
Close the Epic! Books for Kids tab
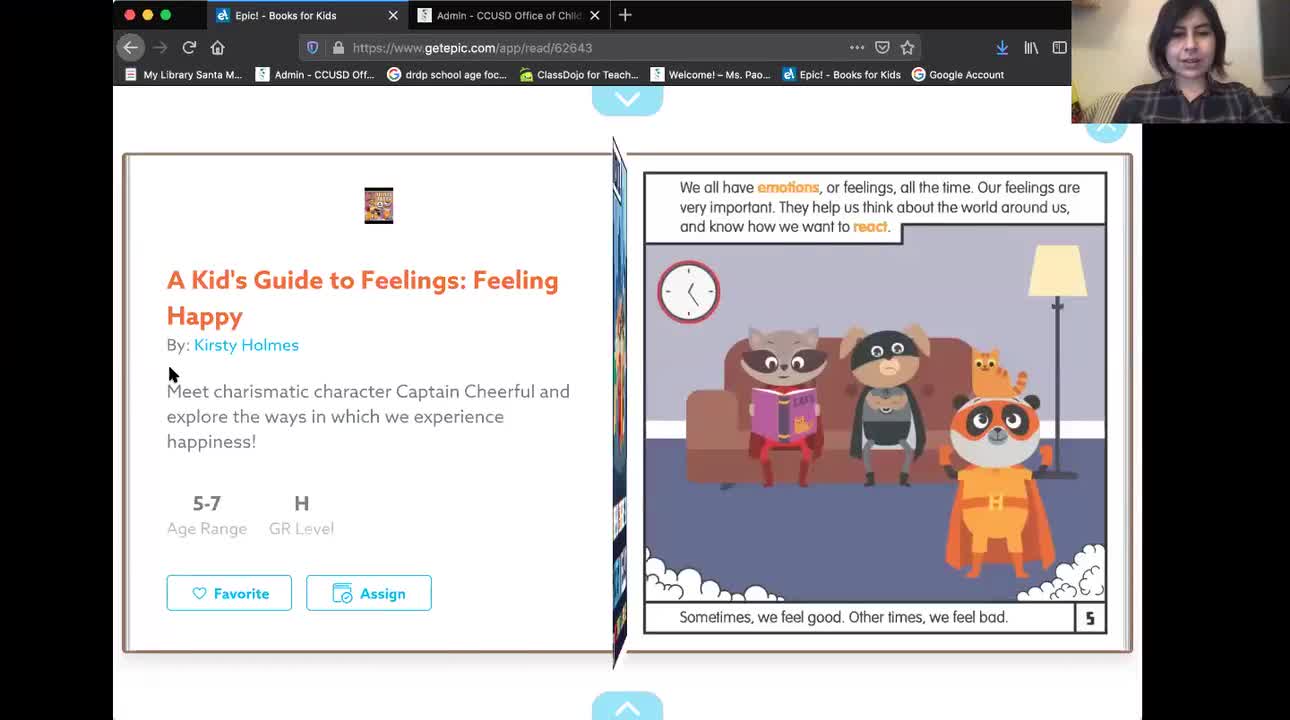pos(393,15)
